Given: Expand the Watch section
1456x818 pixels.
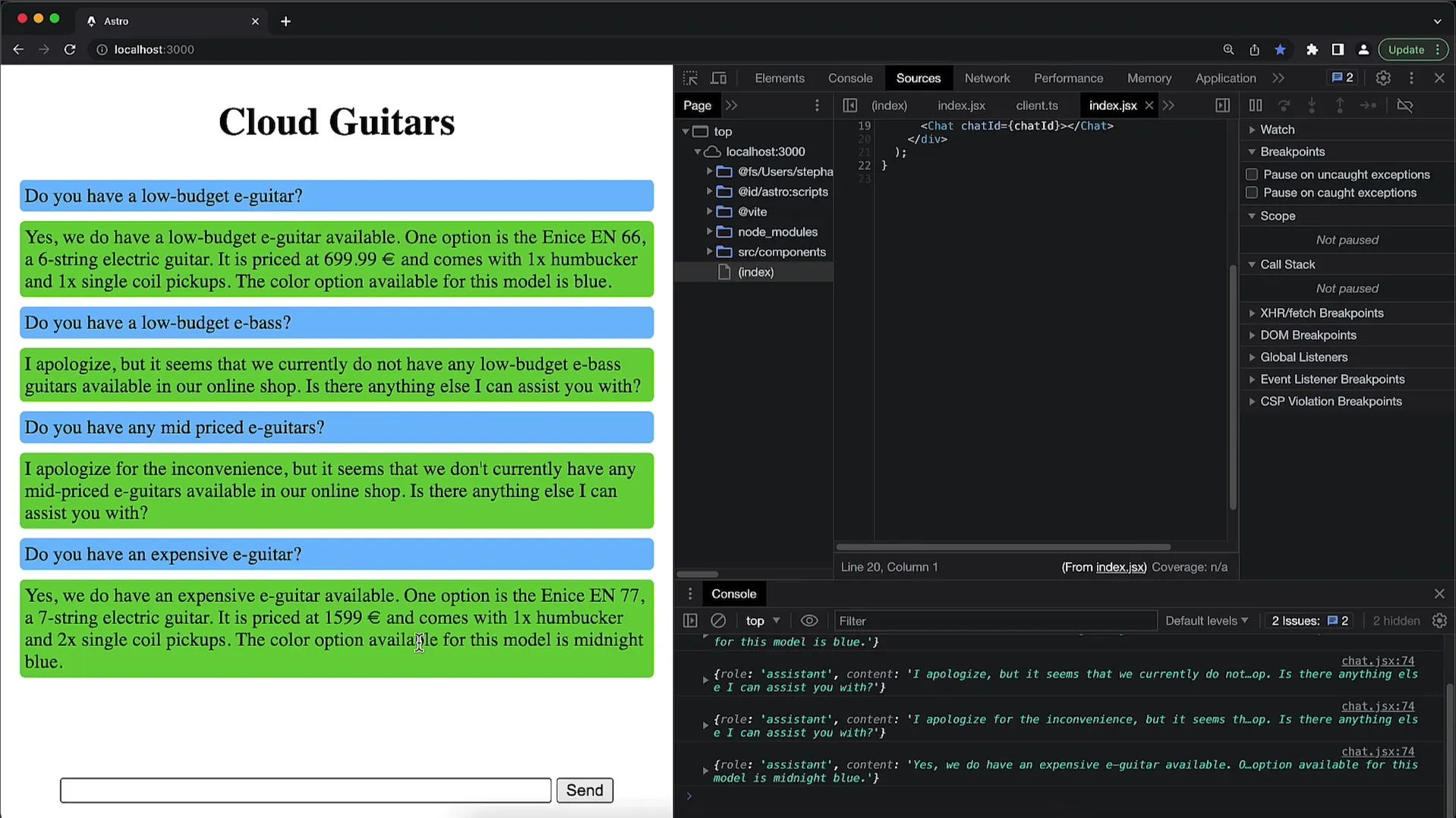Looking at the screenshot, I should point(1252,130).
